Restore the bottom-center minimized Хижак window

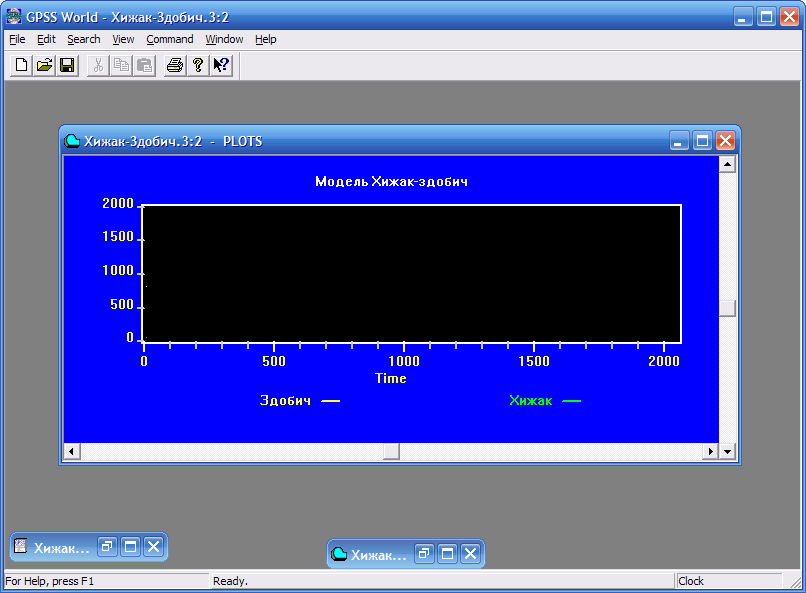pyautogui.click(x=424, y=553)
